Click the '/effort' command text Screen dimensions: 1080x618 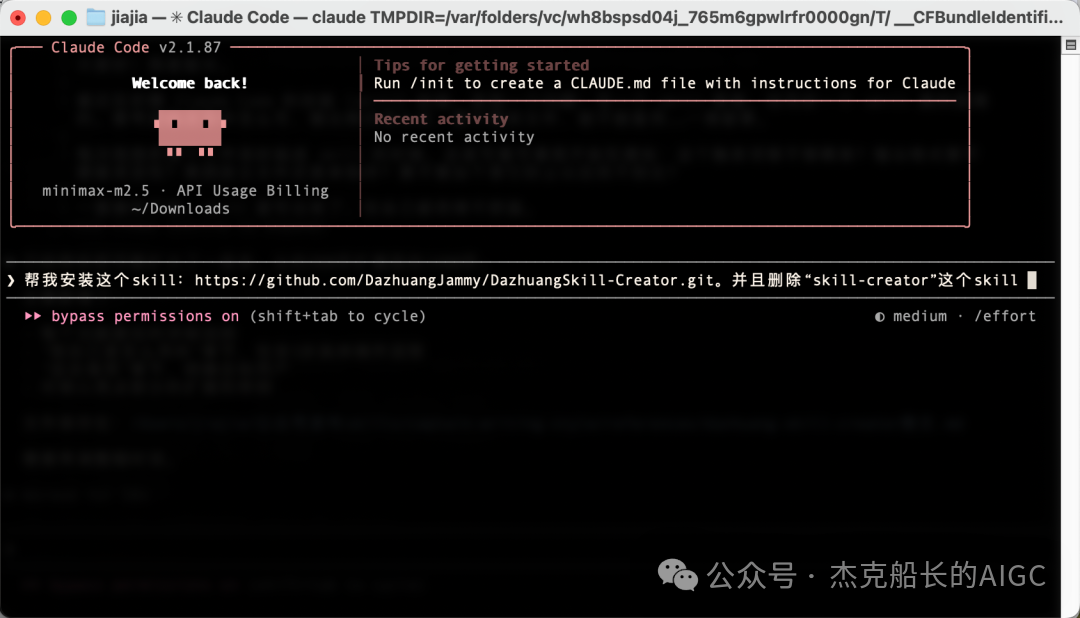1005,316
